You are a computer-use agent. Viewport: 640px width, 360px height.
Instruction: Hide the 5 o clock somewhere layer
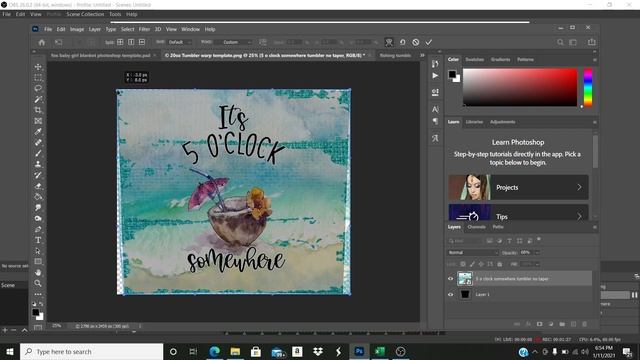tap(451, 279)
